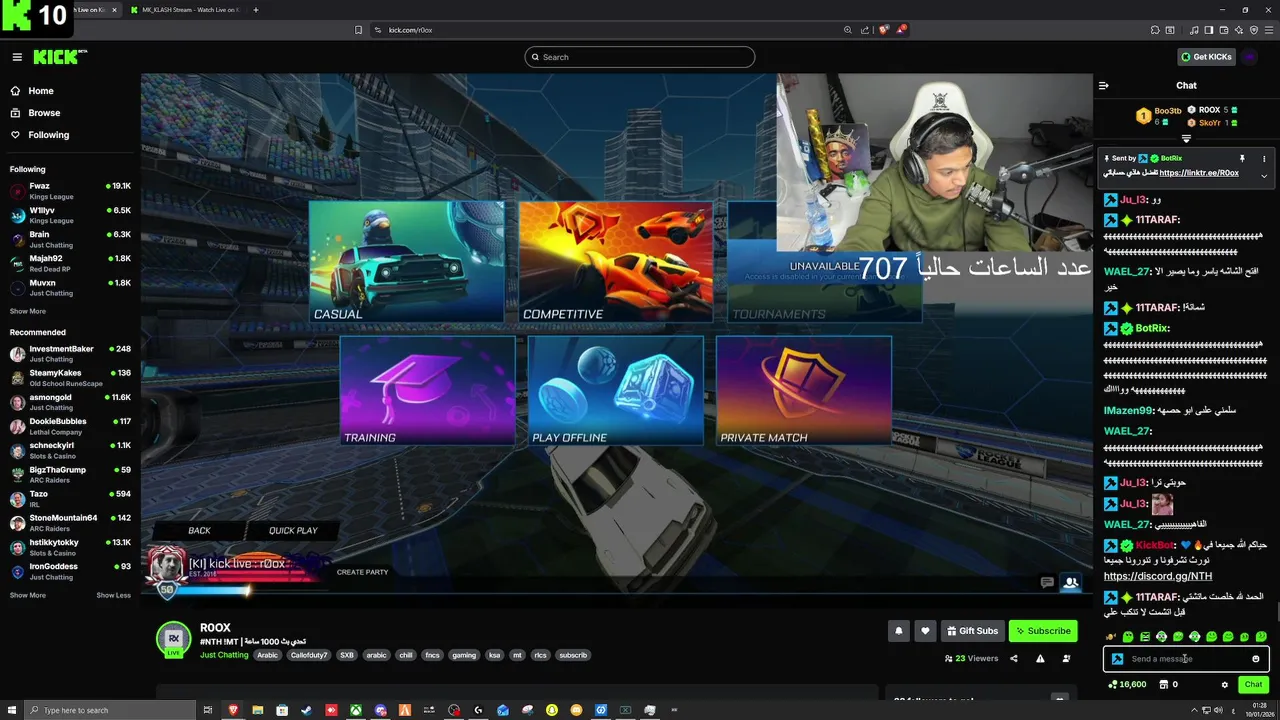The height and width of the screenshot is (720, 1280).
Task: Select TRAINING game mode tile
Action: [x=427, y=390]
